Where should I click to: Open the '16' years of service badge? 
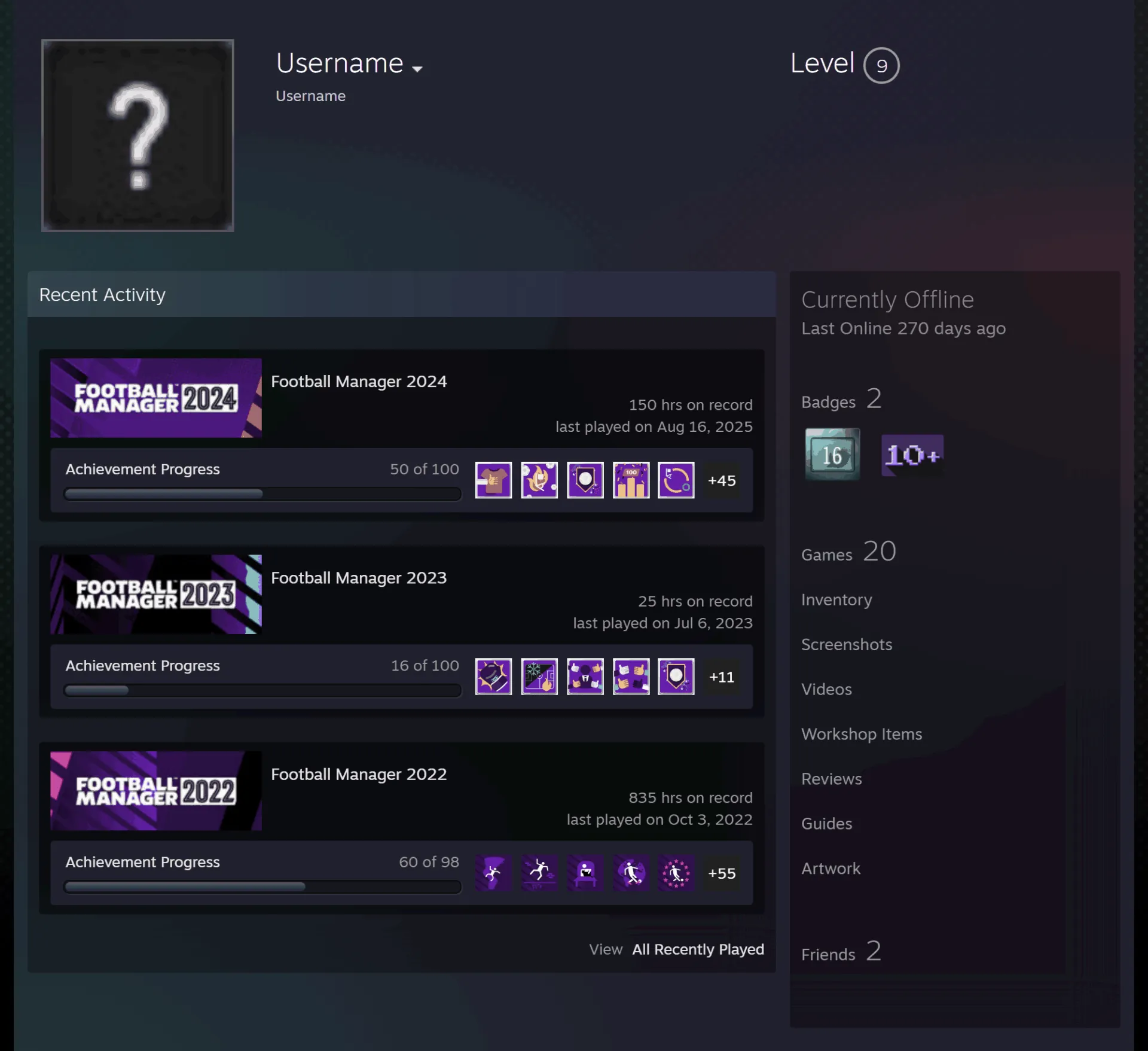coord(832,454)
